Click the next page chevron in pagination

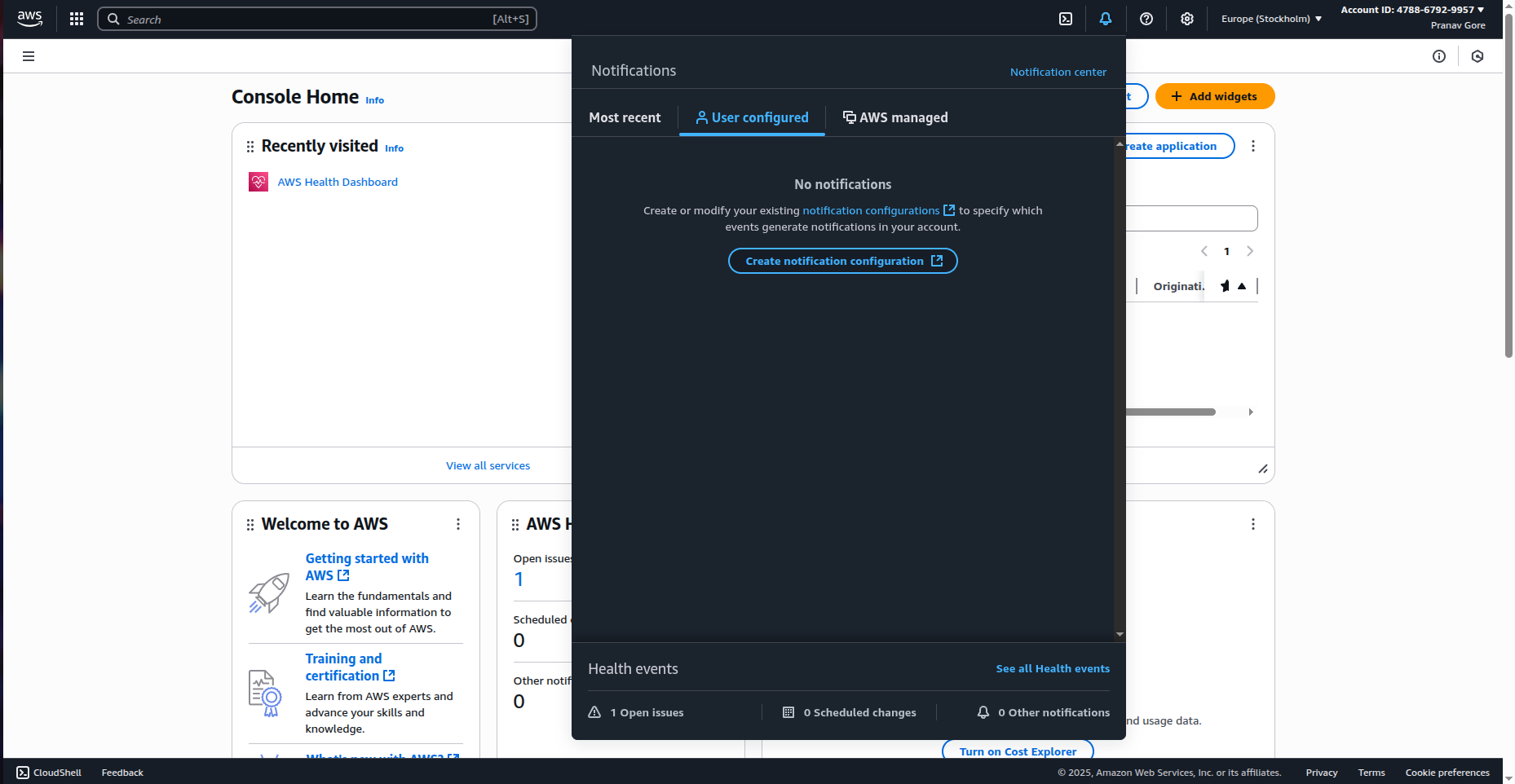pyautogui.click(x=1250, y=251)
